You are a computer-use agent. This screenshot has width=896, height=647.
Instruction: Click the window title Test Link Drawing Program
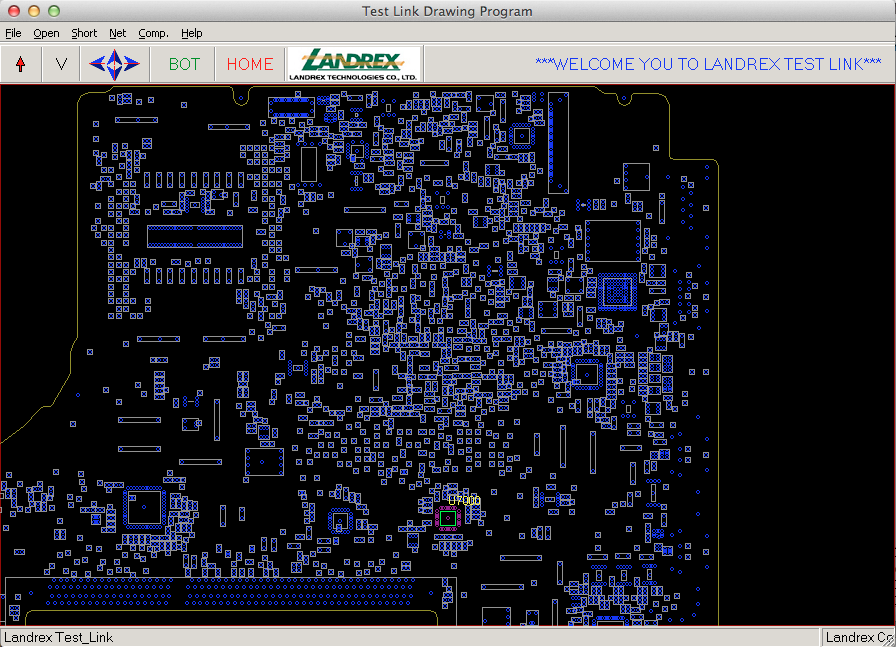point(447,11)
